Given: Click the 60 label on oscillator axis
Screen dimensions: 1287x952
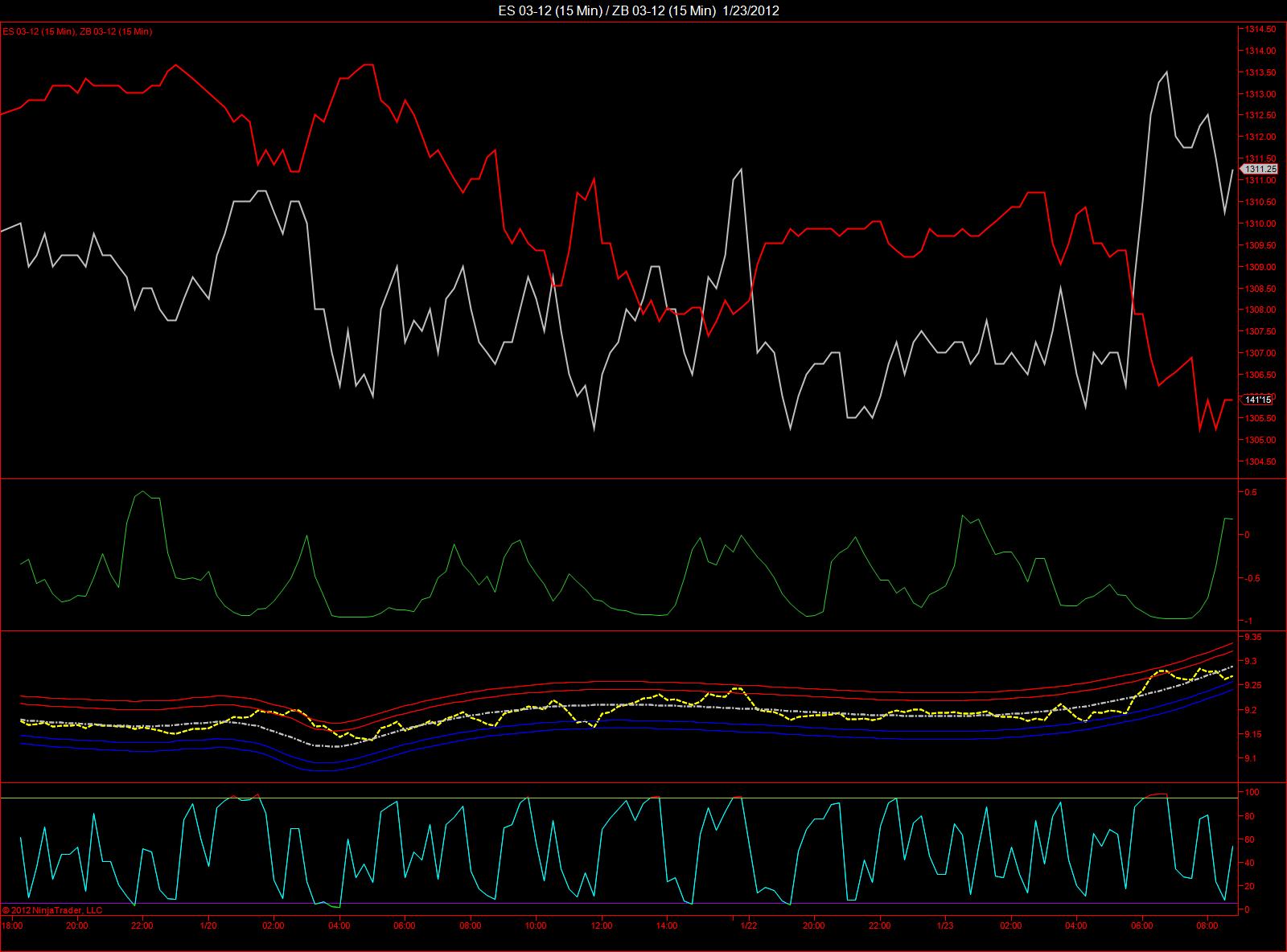Looking at the screenshot, I should point(1249,839).
